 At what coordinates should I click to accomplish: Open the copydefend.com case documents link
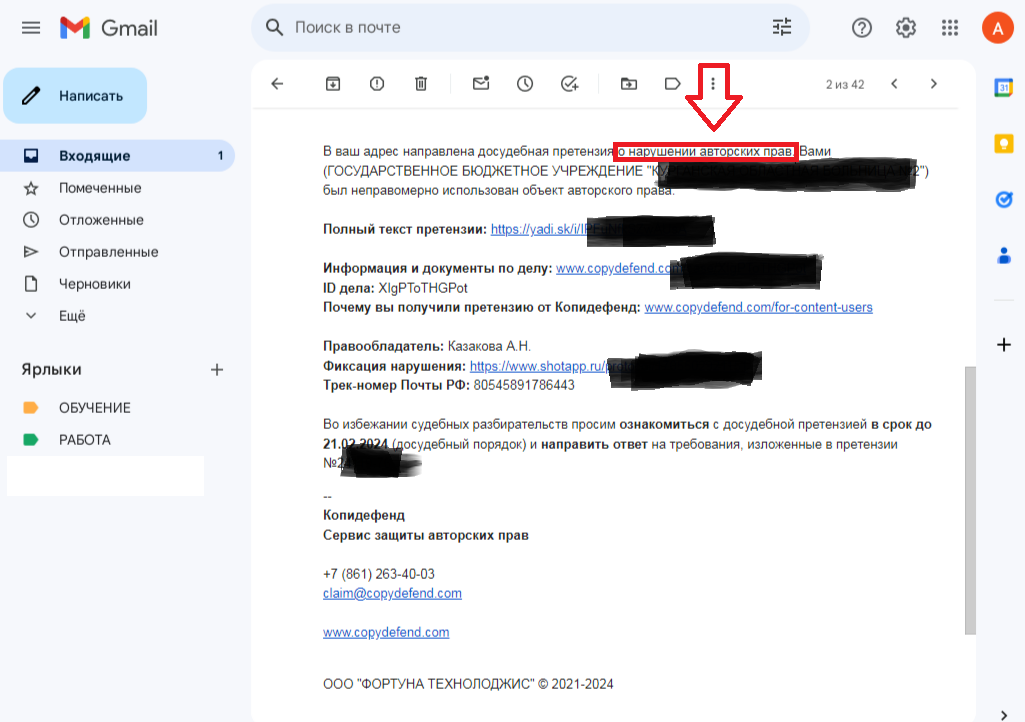614,268
